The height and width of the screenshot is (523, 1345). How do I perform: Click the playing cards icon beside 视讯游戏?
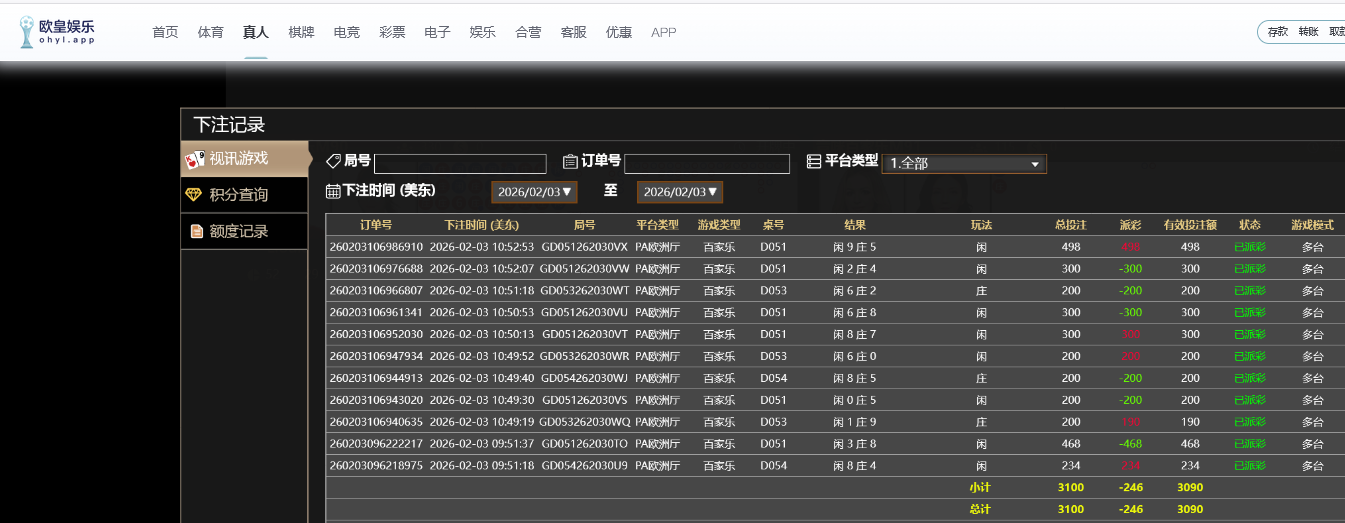point(195,159)
